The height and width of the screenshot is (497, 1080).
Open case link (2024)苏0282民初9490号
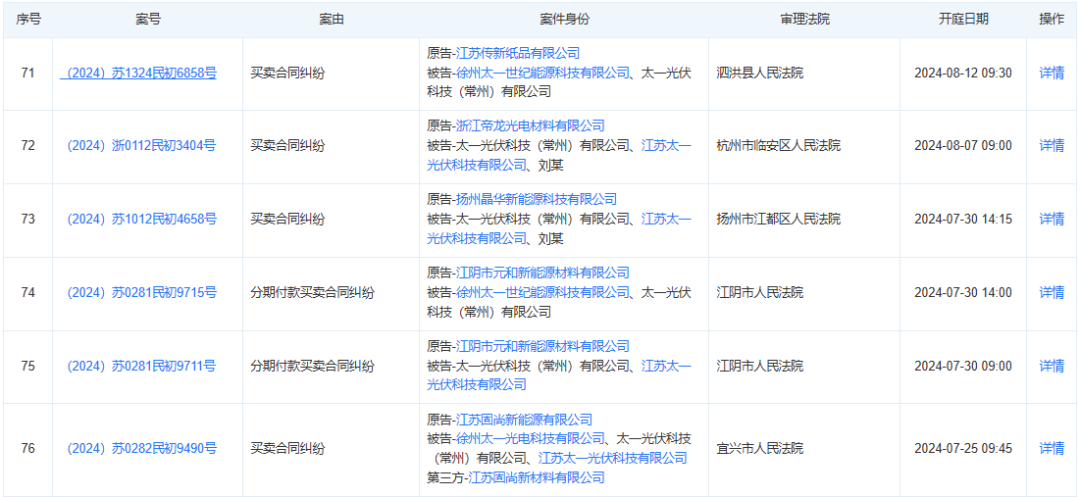tap(141, 448)
